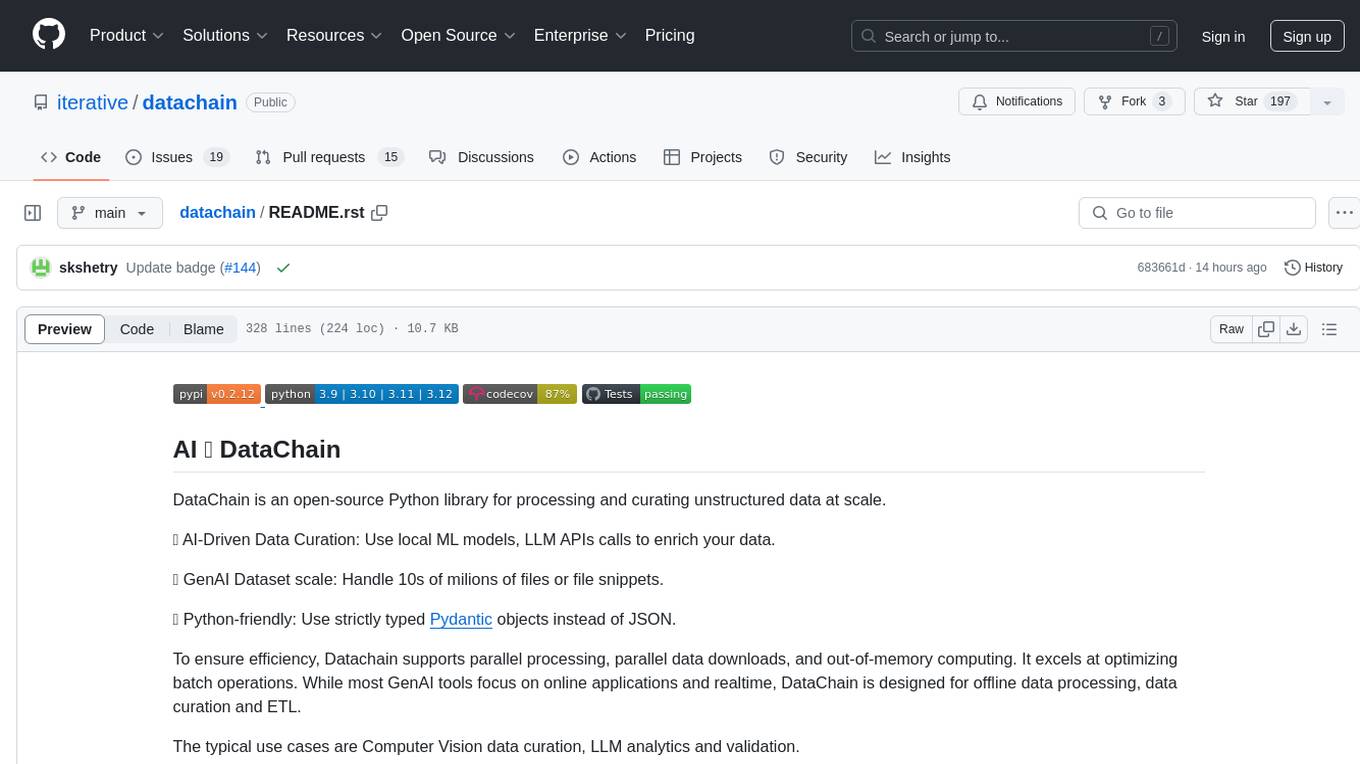This screenshot has height=764, width=1360.
Task: Open the file History
Action: click(1313, 268)
